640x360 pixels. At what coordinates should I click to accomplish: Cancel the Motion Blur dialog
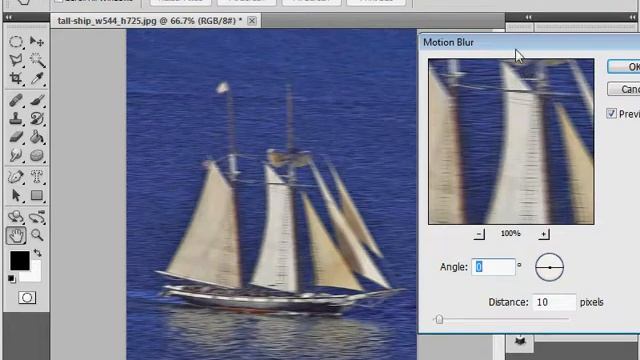coord(624,89)
